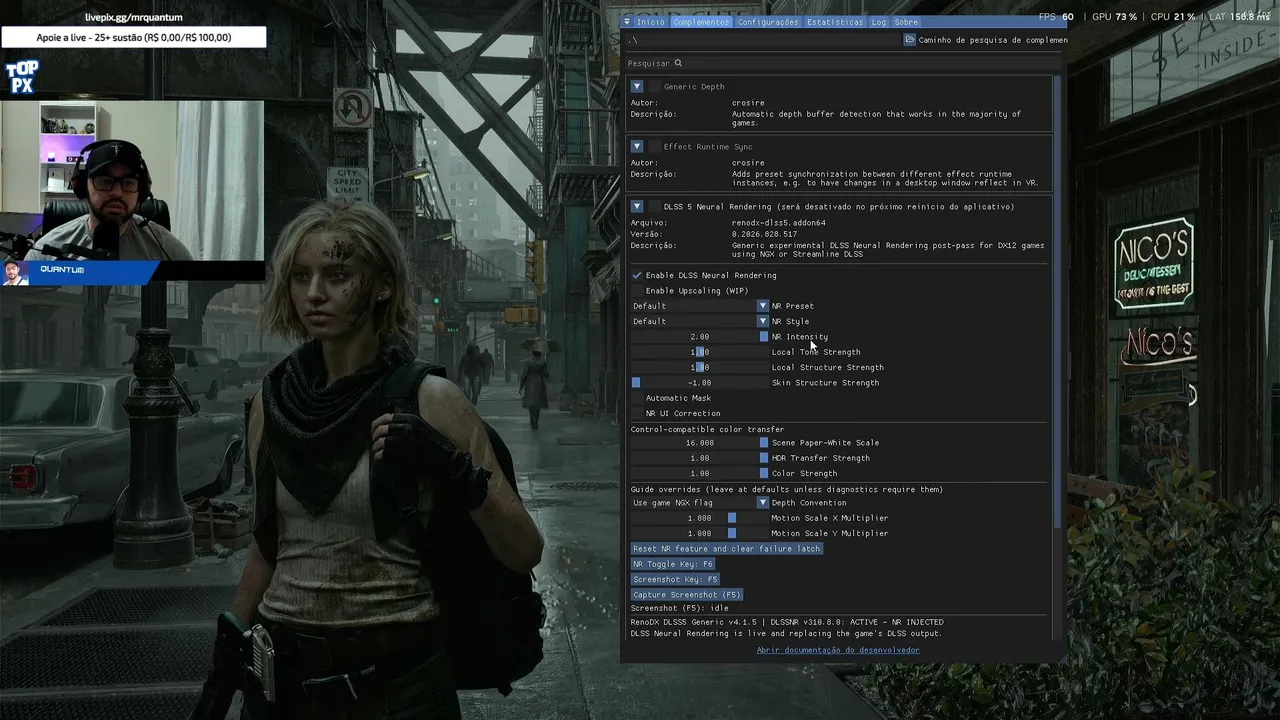Screen dimensions: 1280x720
Task: Collapse the DLSS 5 Neural Rendering section
Action: [x=637, y=207]
